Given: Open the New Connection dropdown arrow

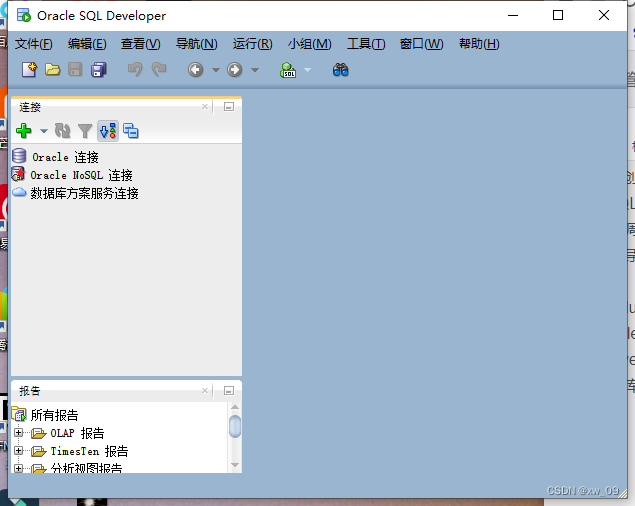Looking at the screenshot, I should (x=44, y=131).
